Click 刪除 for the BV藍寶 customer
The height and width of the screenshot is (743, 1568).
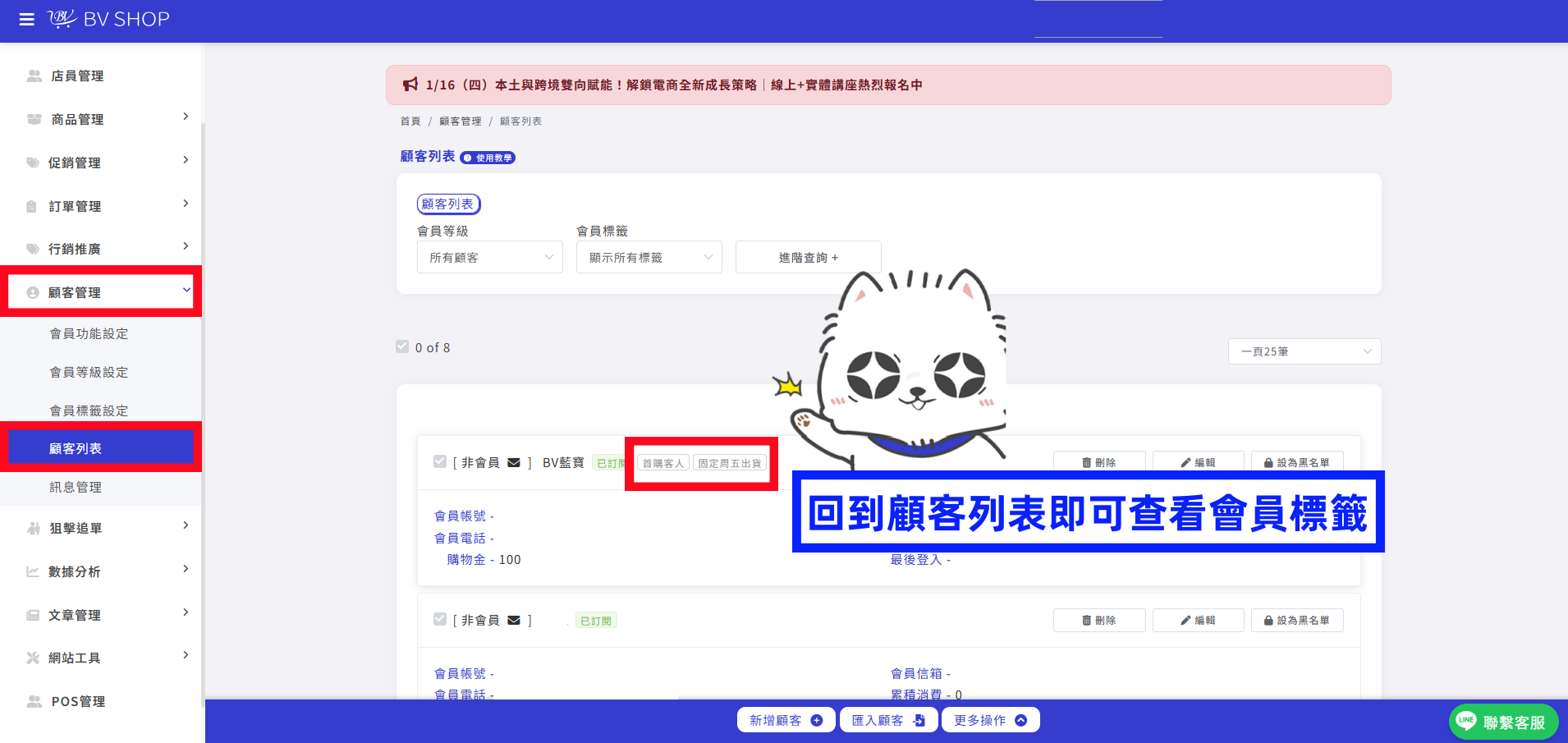1099,462
